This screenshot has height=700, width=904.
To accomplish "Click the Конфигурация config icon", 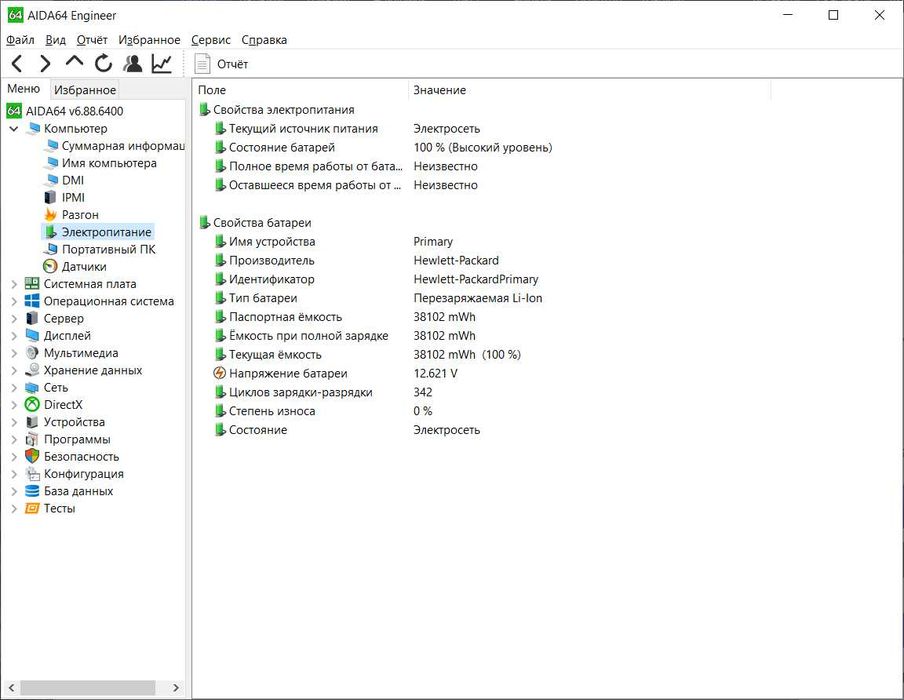I will [32, 474].
